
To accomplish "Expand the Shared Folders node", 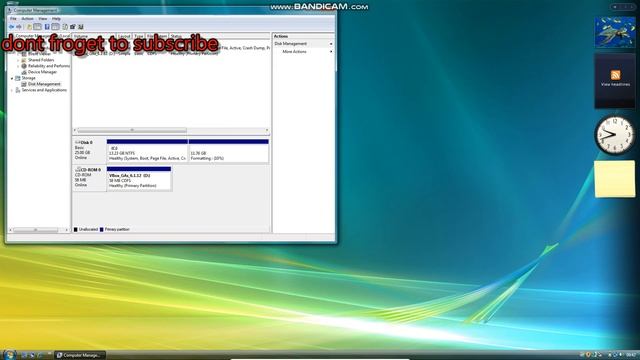I will [x=18, y=60].
